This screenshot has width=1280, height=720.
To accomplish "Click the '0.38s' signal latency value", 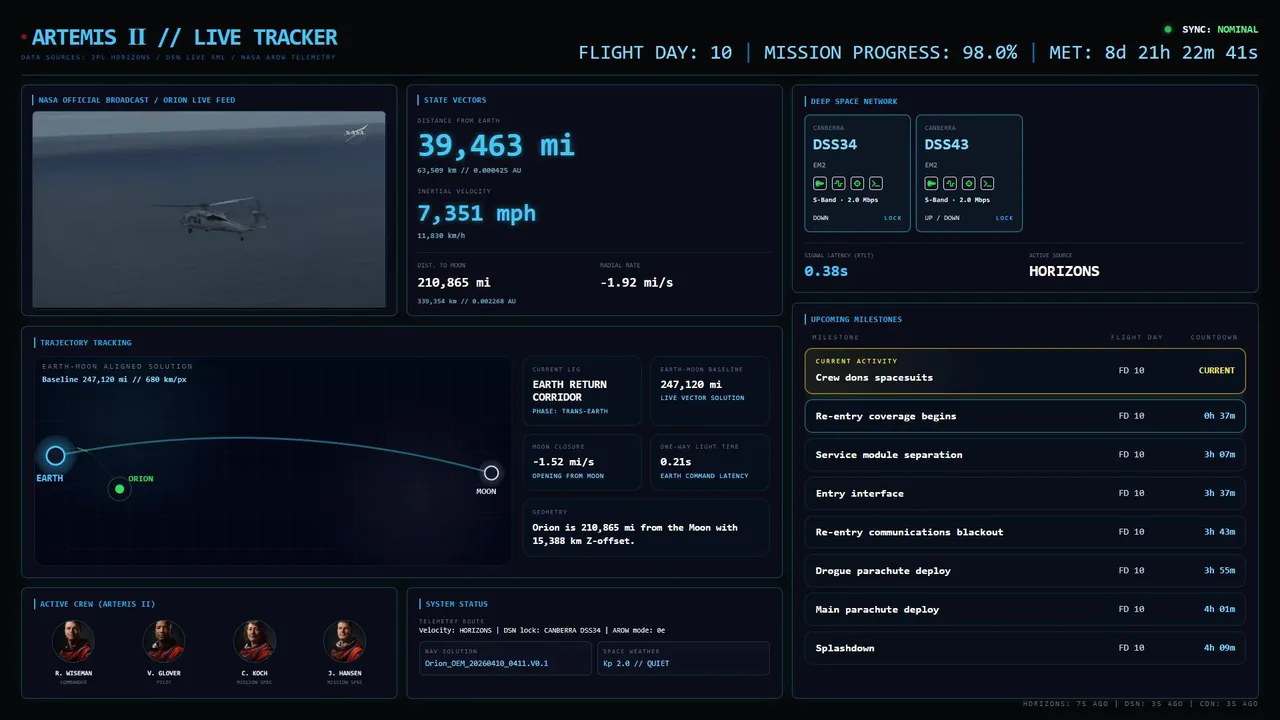I will (826, 271).
